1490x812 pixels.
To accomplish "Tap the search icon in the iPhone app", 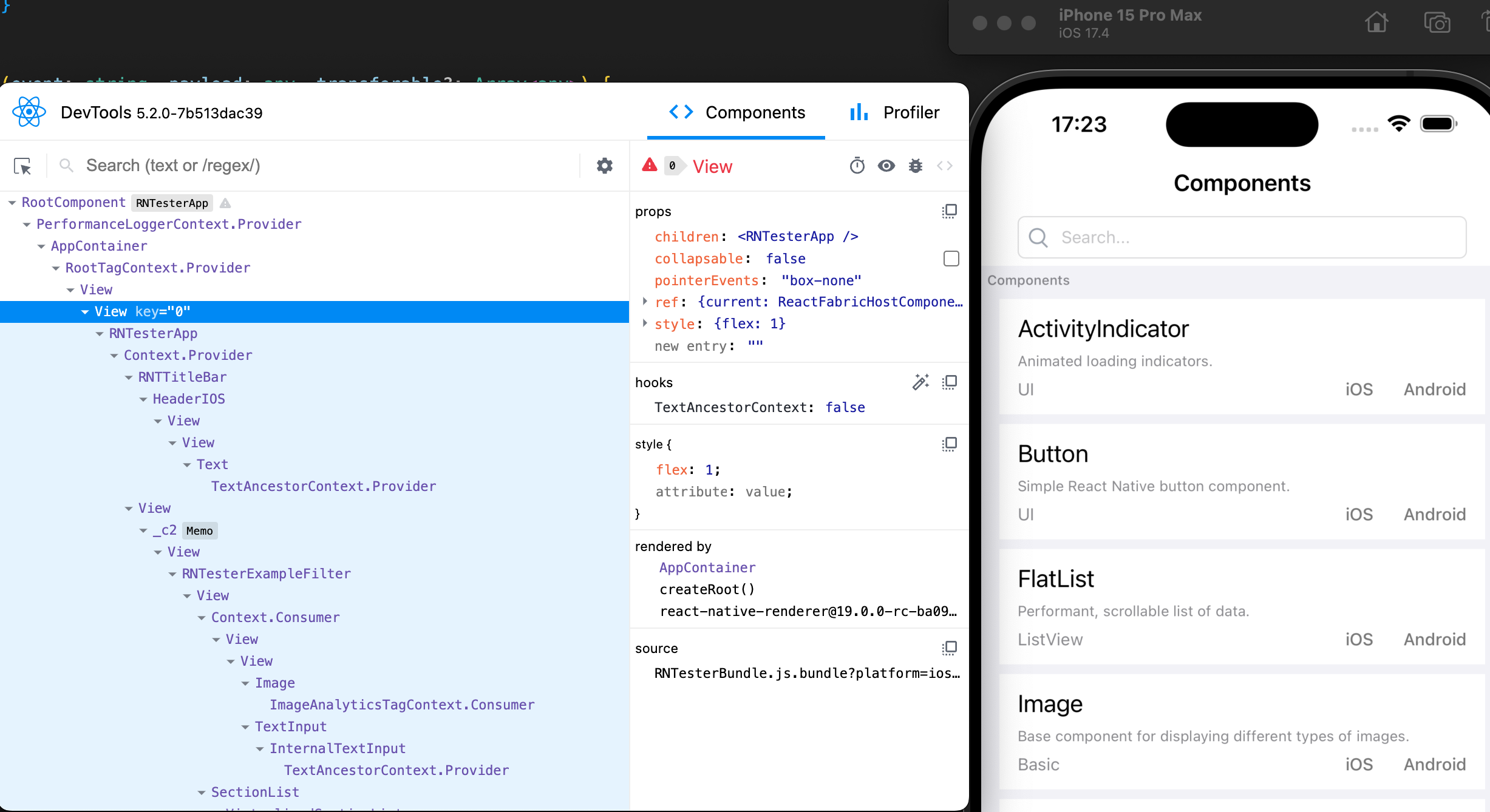I will [x=1038, y=237].
